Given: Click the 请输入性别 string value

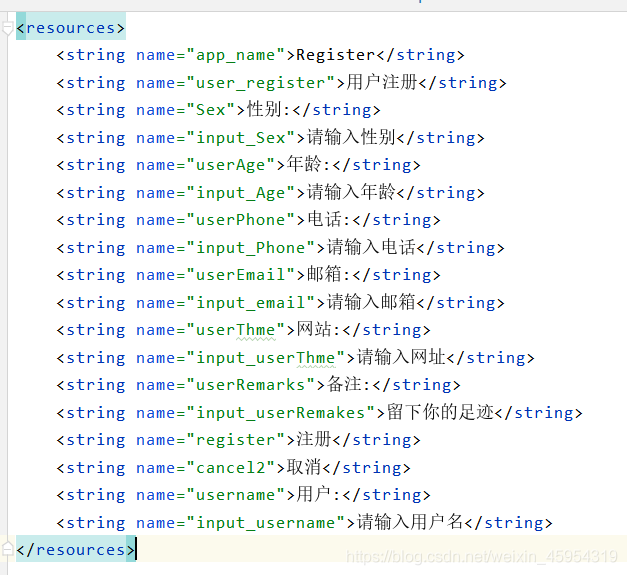Looking at the screenshot, I should tap(351, 137).
